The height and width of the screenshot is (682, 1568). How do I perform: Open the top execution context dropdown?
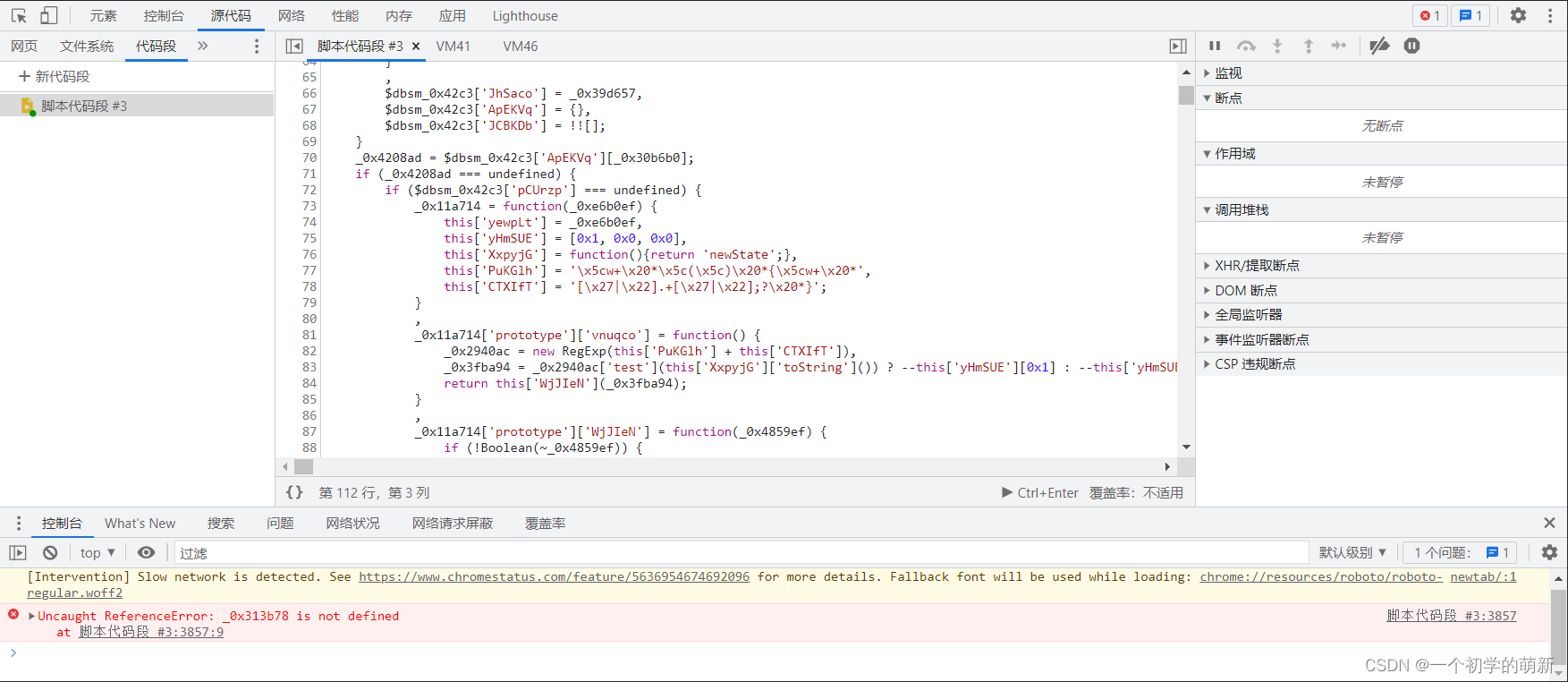tap(97, 552)
